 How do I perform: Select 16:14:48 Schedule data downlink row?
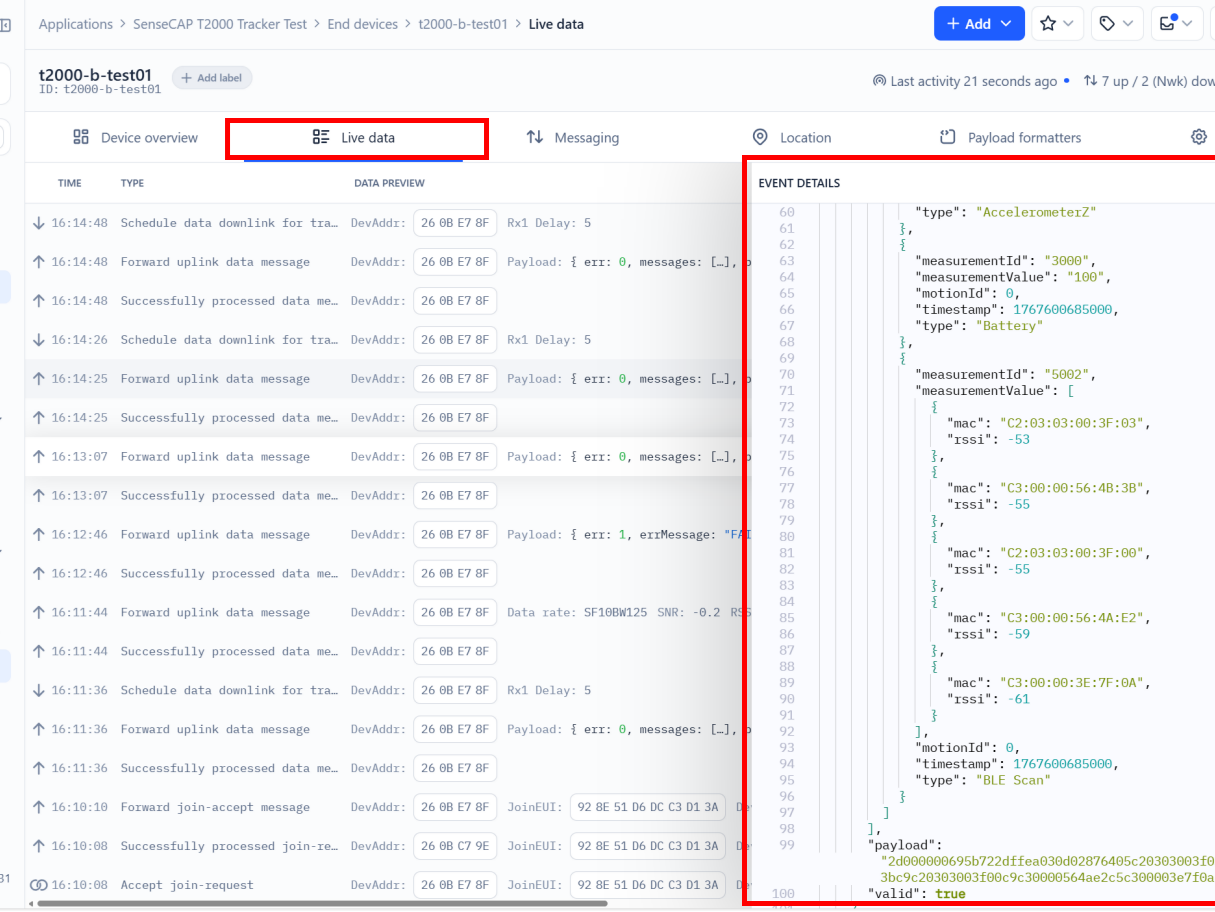point(385,223)
